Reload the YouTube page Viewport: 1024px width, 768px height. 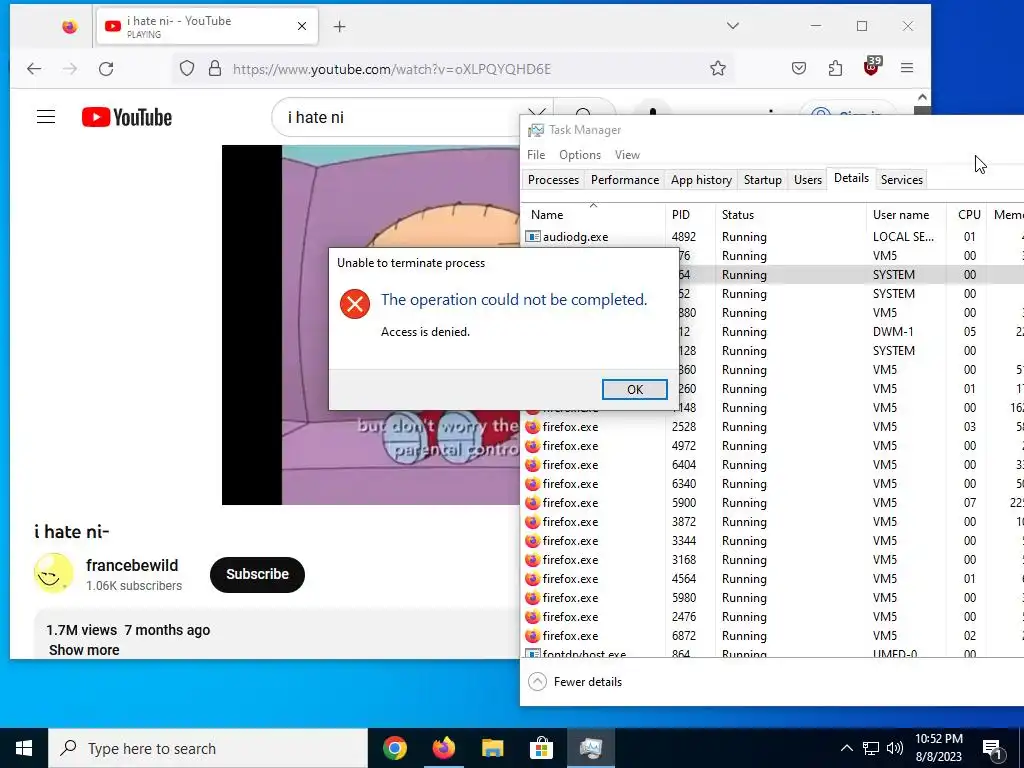pyautogui.click(x=106, y=69)
